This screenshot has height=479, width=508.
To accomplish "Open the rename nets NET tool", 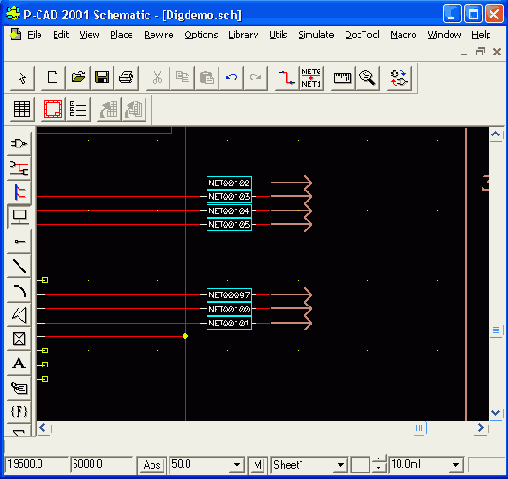I will (311, 78).
